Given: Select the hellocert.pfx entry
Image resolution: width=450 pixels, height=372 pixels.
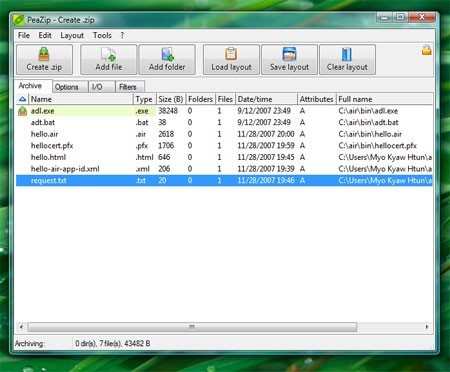Looking at the screenshot, I should (x=224, y=146).
